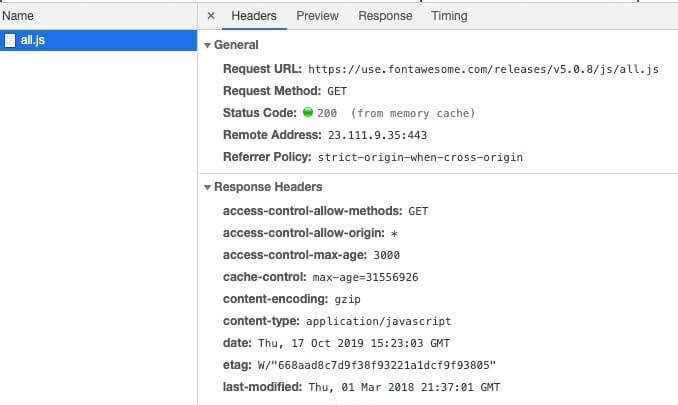Select the all.js request row
Viewport: 678px width, 405px height.
[98, 41]
